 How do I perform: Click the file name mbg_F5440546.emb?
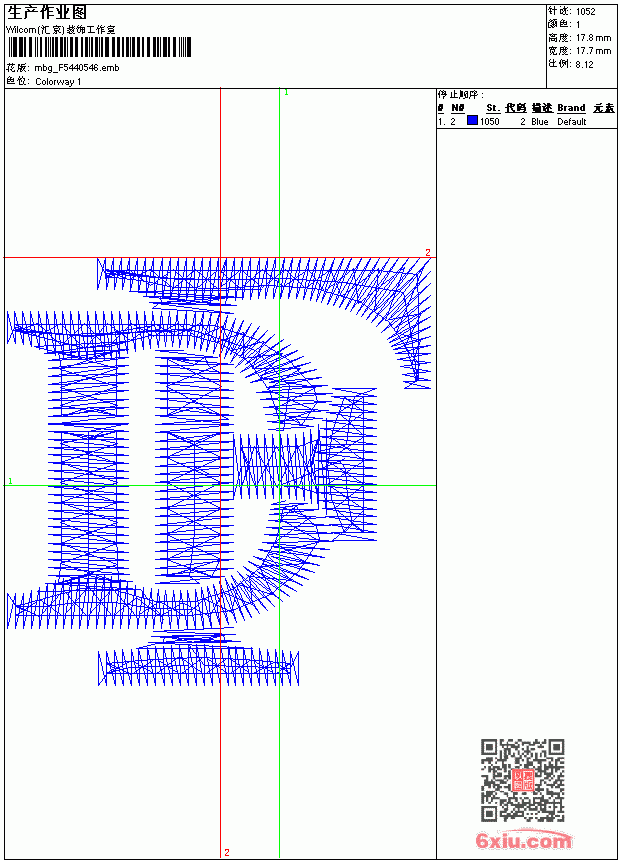tap(77, 68)
